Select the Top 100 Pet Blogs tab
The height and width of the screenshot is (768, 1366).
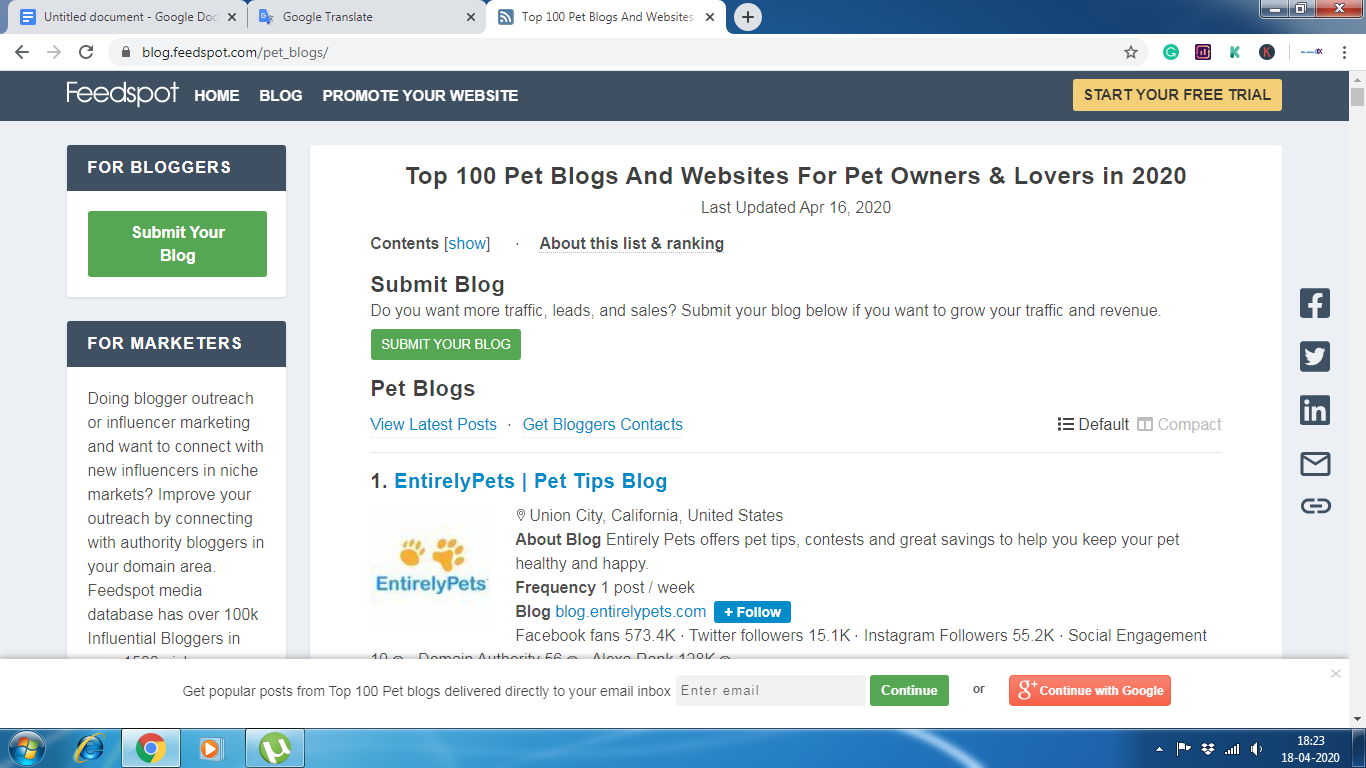607,17
